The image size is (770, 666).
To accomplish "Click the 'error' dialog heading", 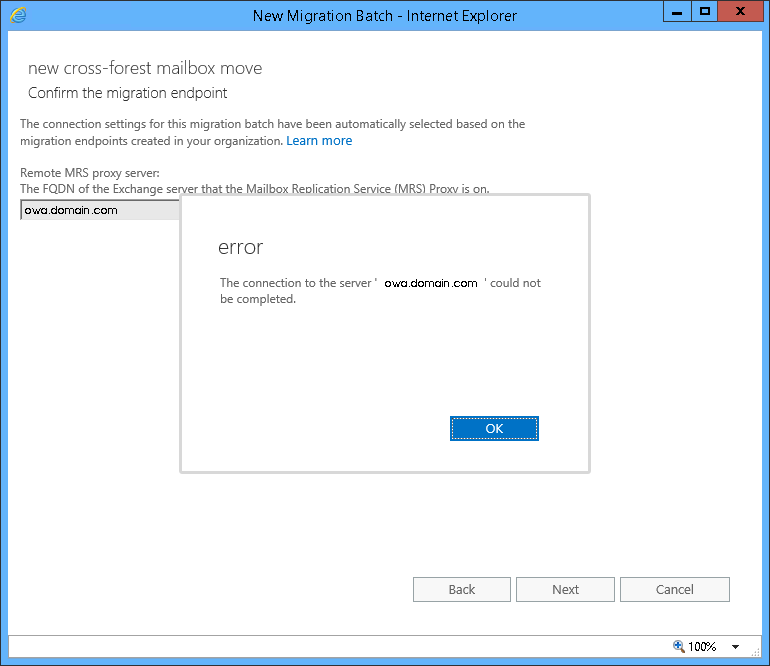I will [x=241, y=248].
